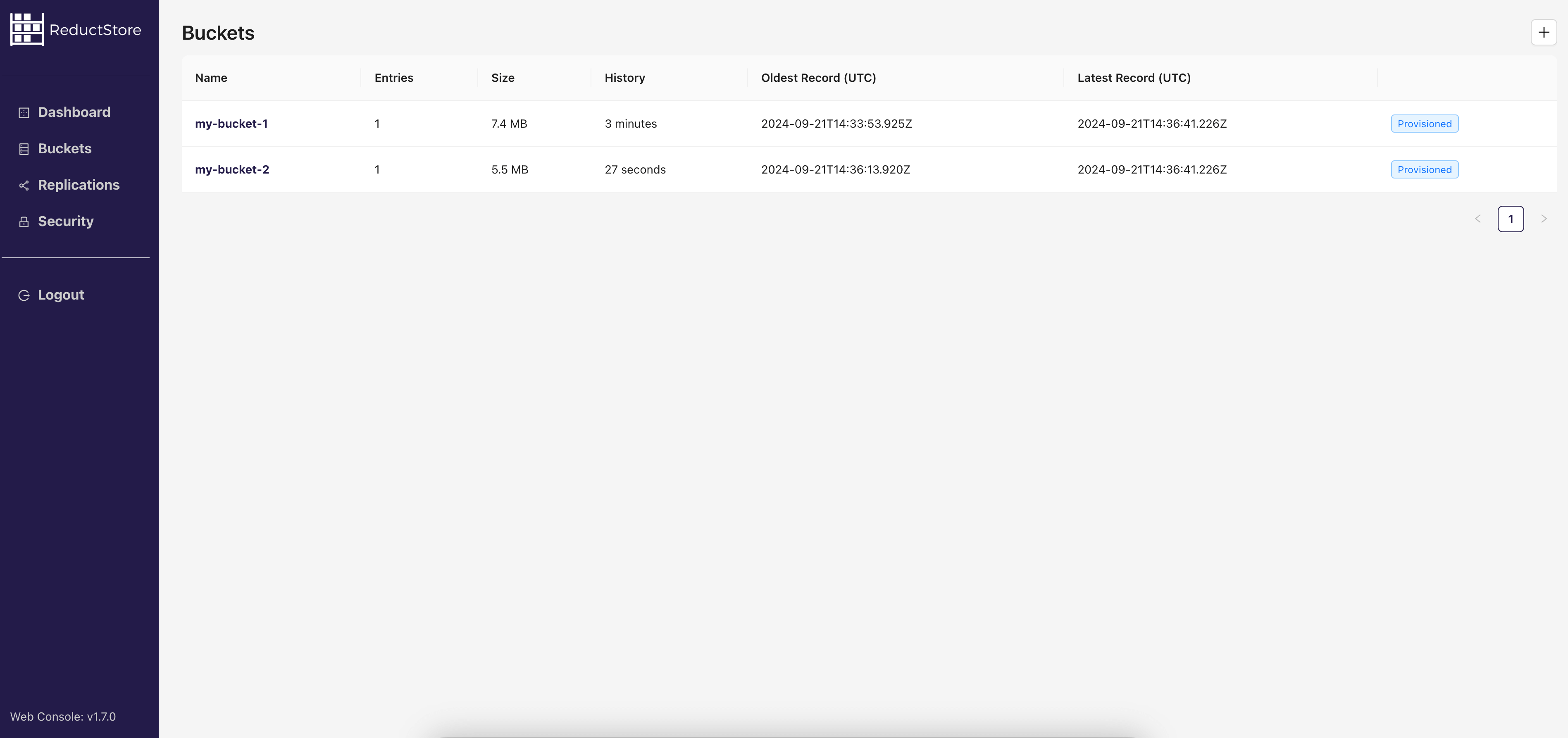Select page 1 pagination button
Screen dimensions: 1568x738
(x=1511, y=218)
